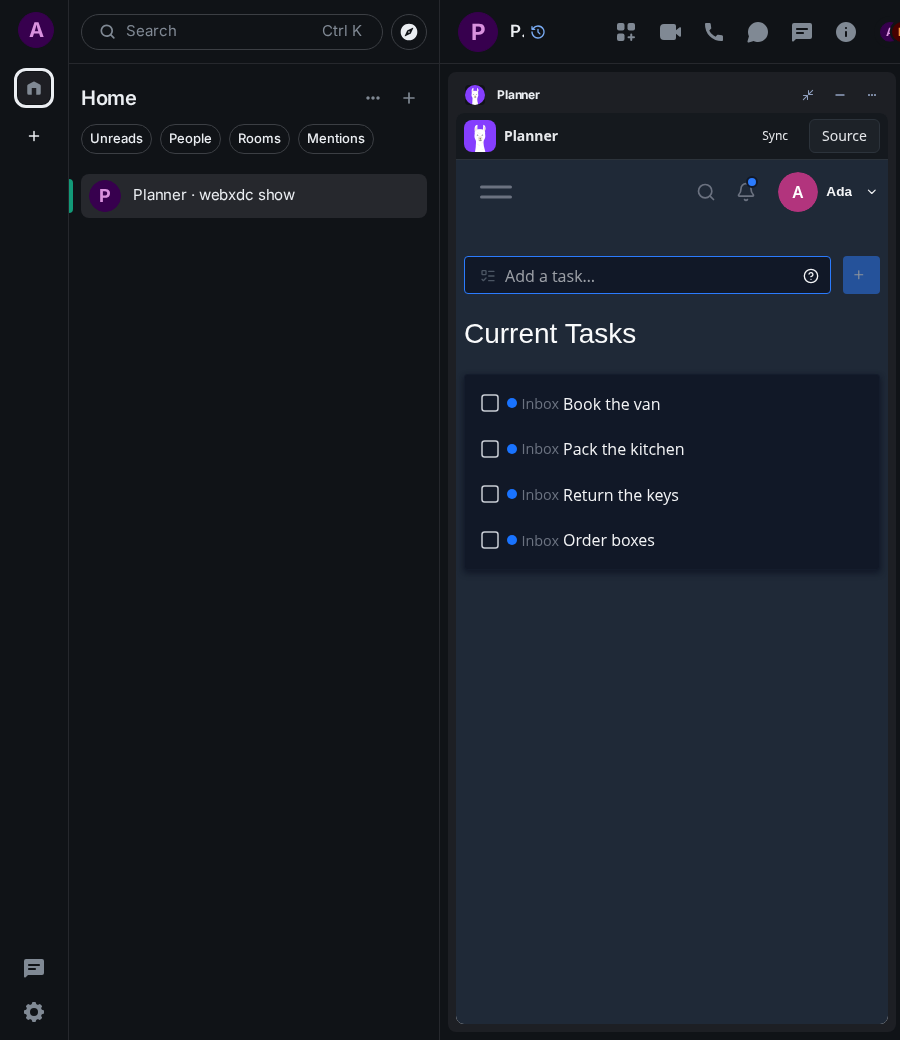Open the Planner hamburger menu

tap(495, 192)
